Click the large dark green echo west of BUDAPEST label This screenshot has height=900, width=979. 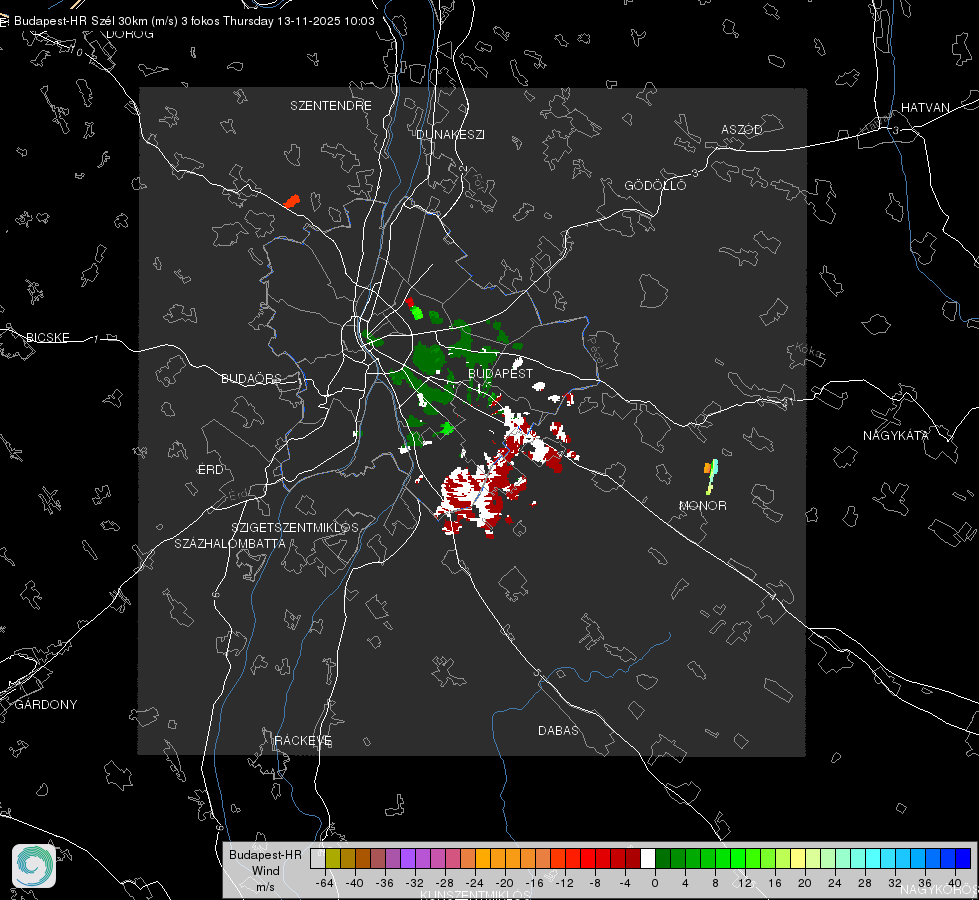(429, 358)
